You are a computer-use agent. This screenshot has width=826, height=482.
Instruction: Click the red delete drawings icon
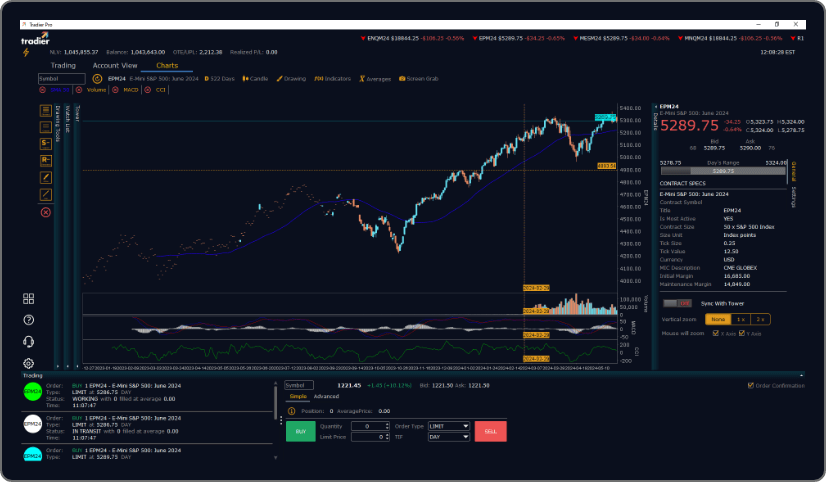point(46,212)
